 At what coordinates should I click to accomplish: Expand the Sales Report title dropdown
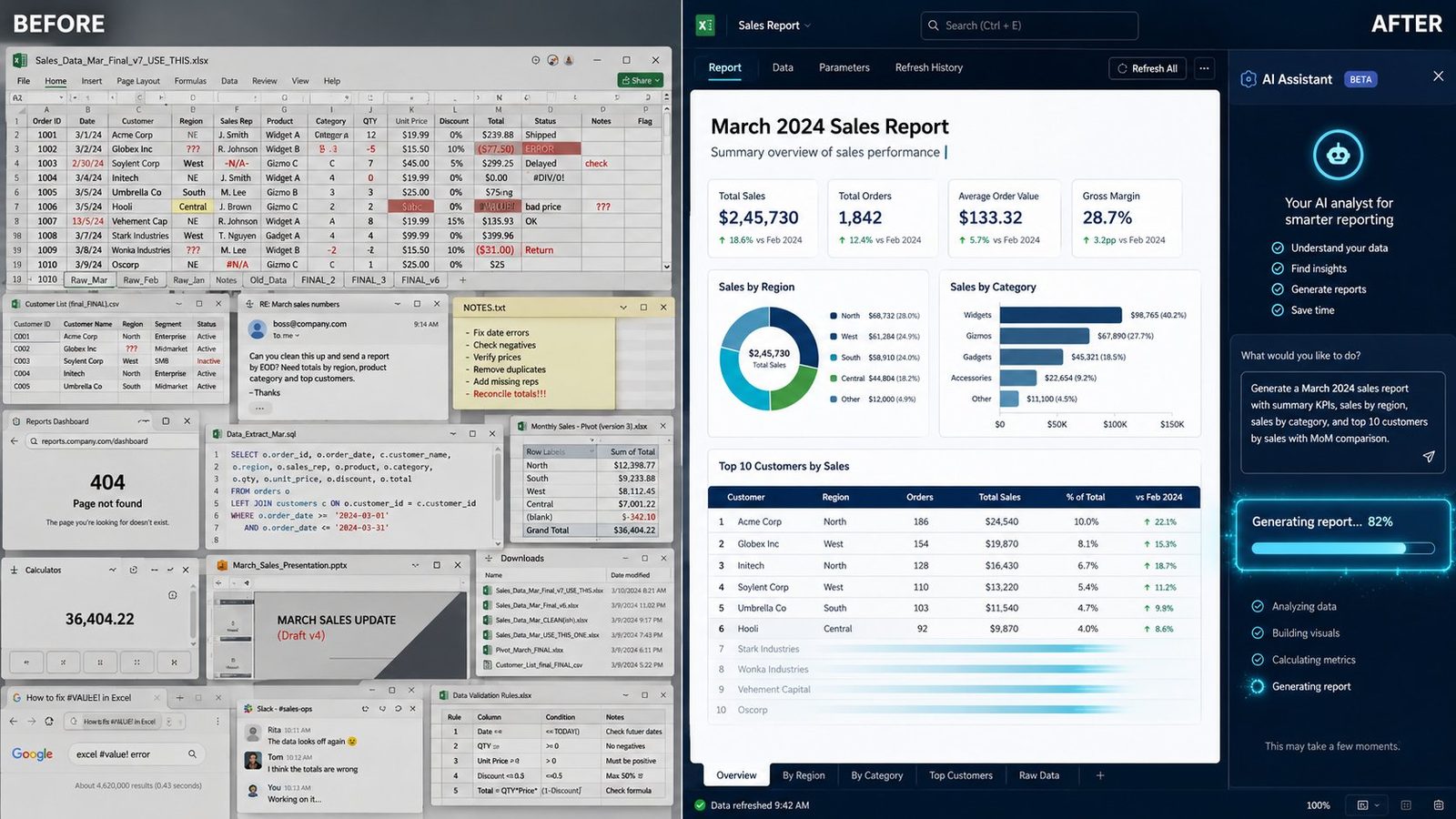pos(808,25)
